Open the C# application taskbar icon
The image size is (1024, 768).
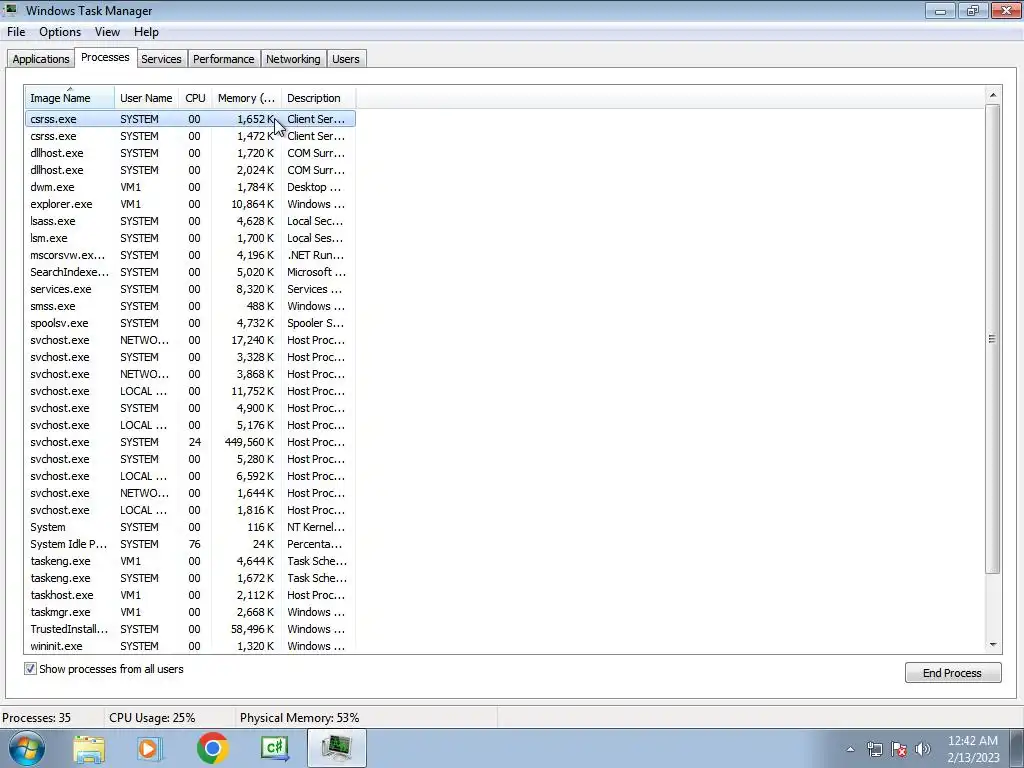tap(275, 748)
